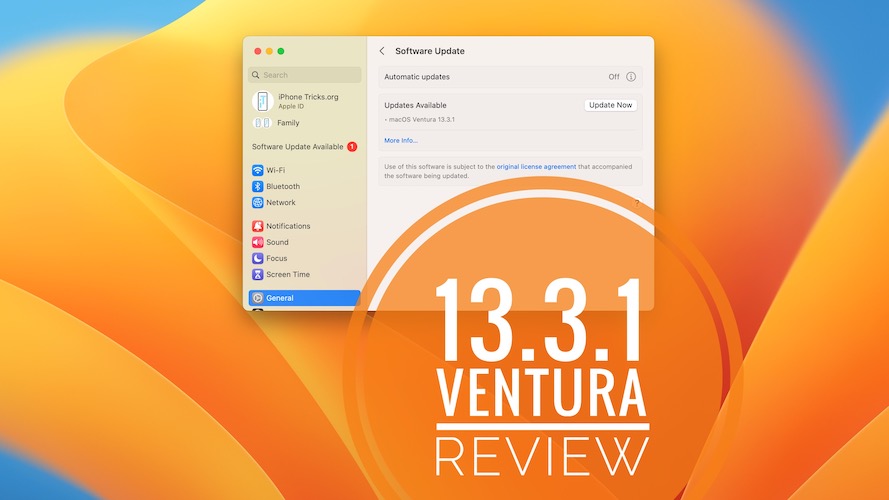Screen dimensions: 889x500
Task: Open Network settings label
Action: pos(281,202)
